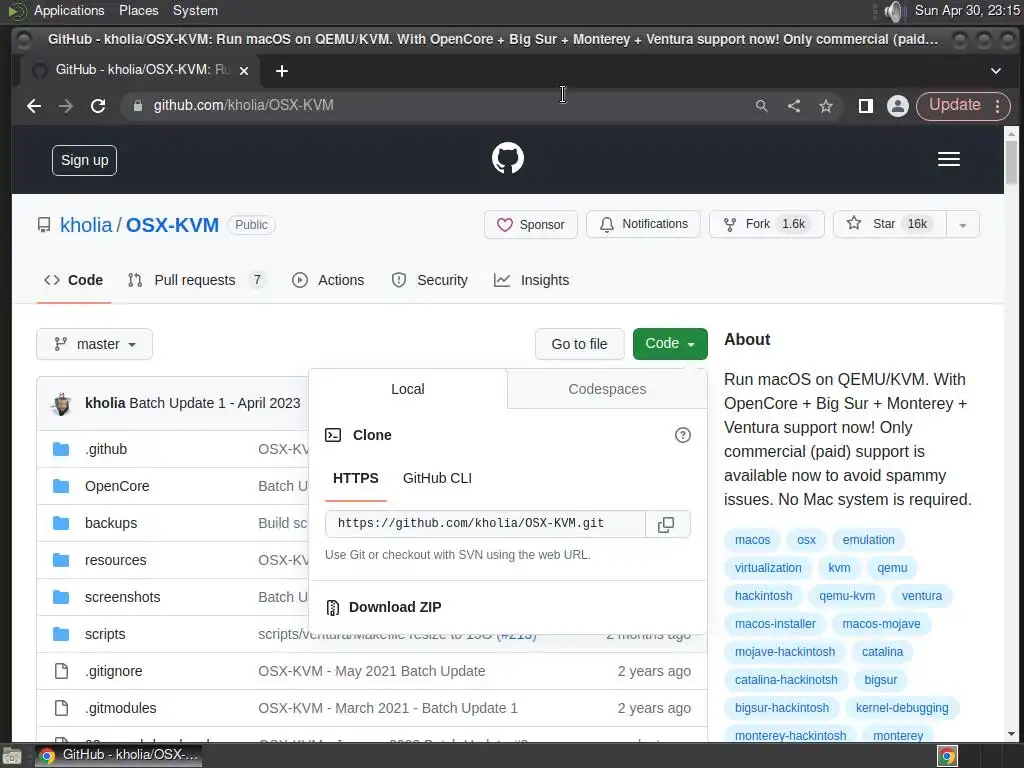The width and height of the screenshot is (1024, 768).
Task: Open the Pull requests tab
Action: click(x=196, y=281)
